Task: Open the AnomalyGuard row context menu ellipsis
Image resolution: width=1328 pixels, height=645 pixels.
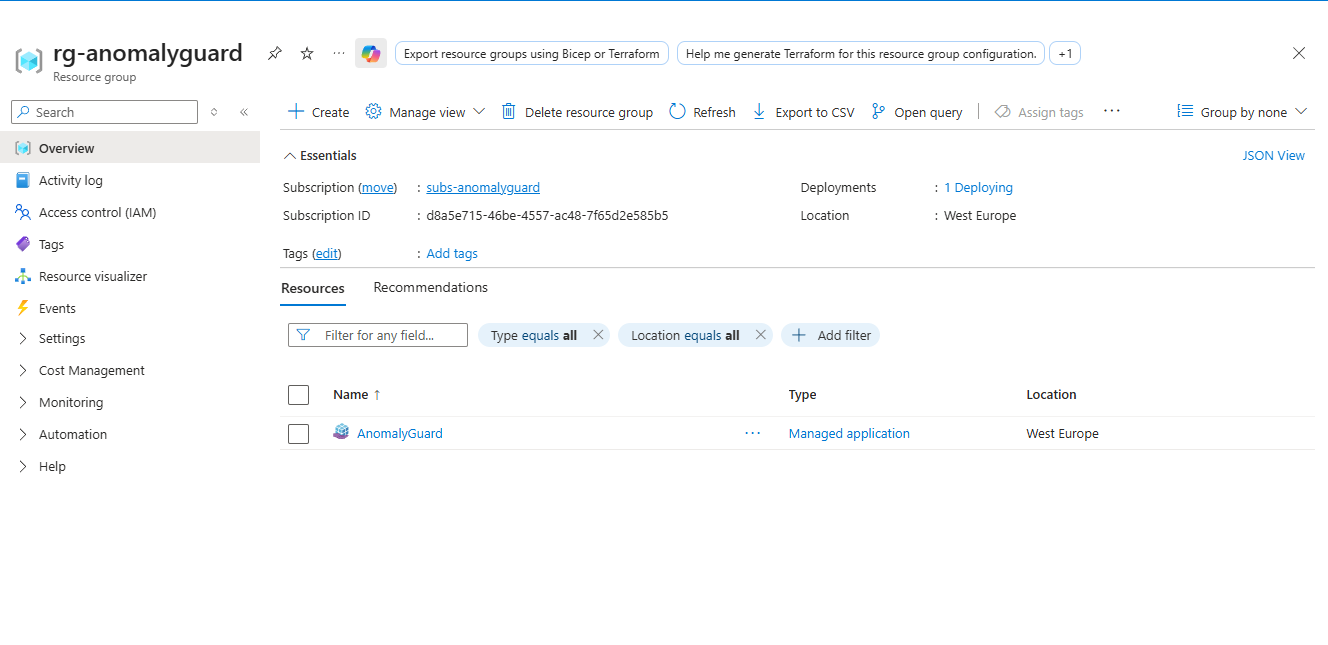Action: (753, 434)
